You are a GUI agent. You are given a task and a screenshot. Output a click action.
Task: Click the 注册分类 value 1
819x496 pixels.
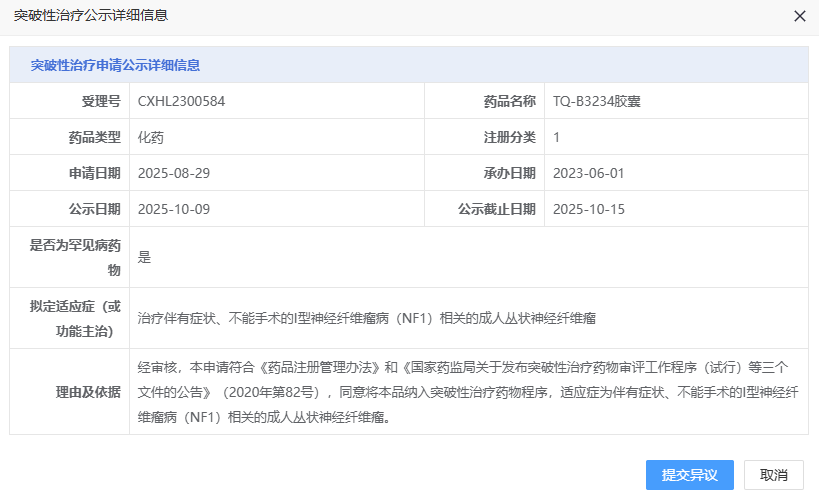coord(556,137)
